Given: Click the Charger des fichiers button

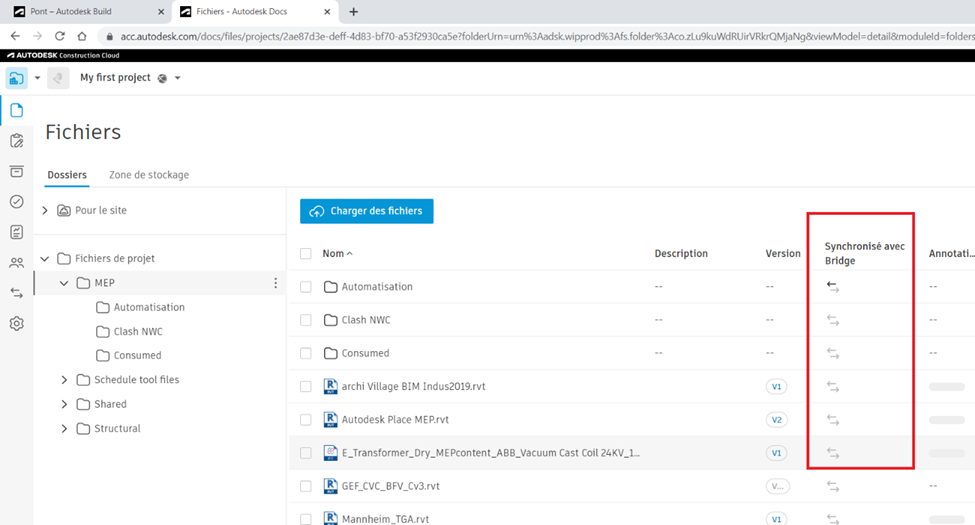Looking at the screenshot, I should pyautogui.click(x=367, y=211).
